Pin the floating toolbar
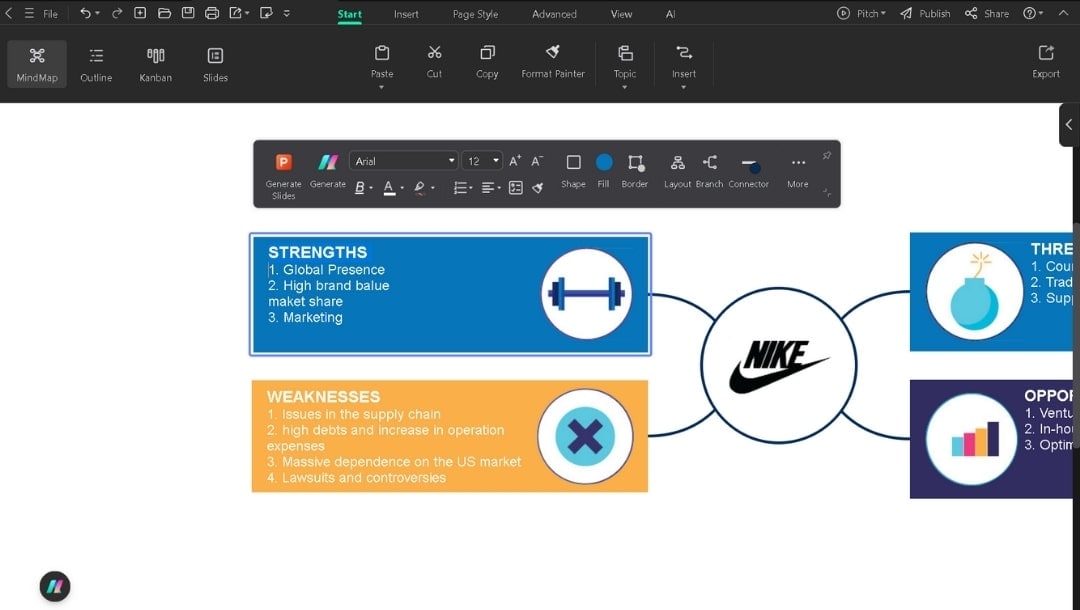 point(827,156)
